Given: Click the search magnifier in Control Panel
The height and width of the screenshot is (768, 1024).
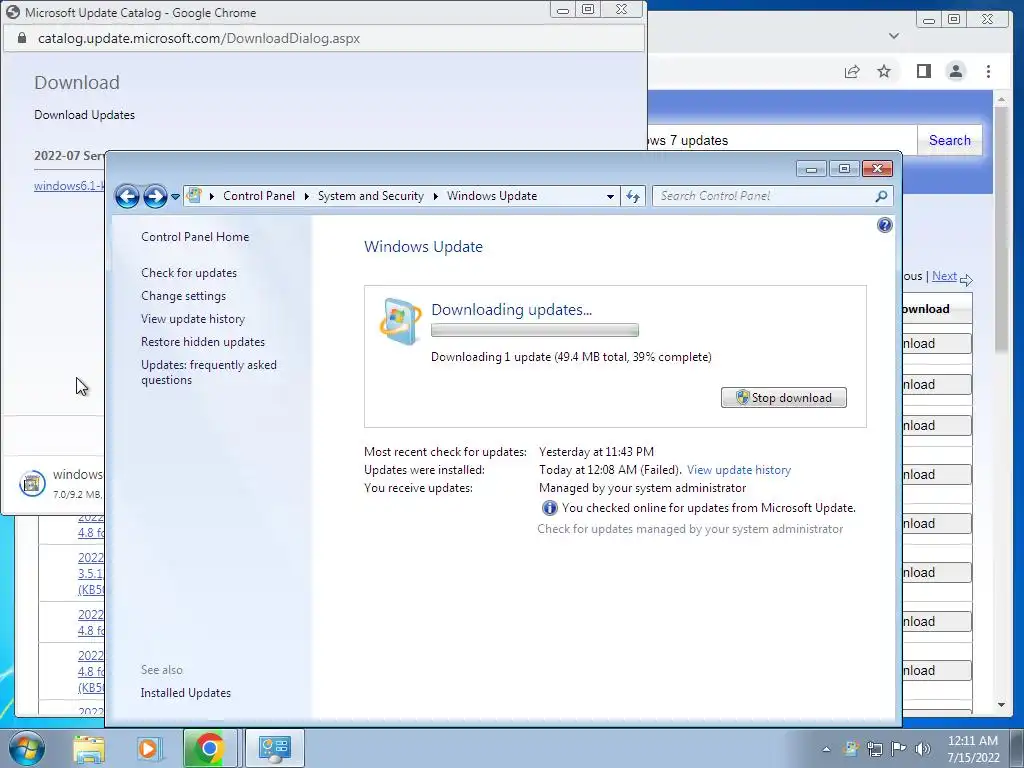Looking at the screenshot, I should [x=881, y=196].
